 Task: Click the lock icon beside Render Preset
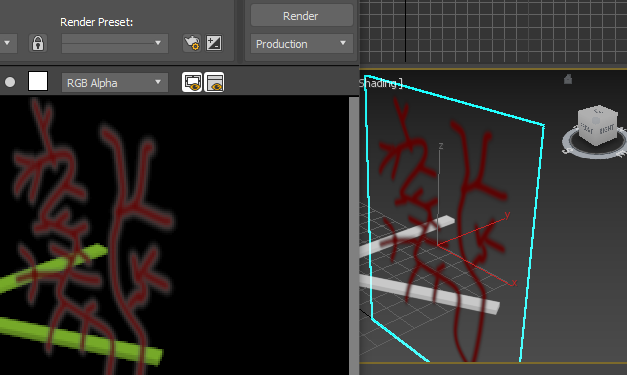coord(38,43)
